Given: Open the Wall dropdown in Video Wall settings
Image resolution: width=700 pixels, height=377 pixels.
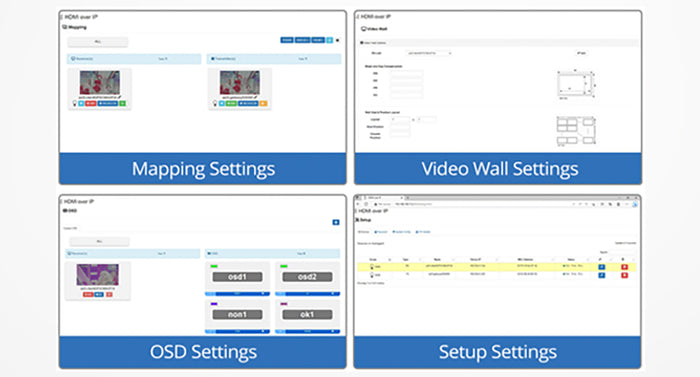Looking at the screenshot, I should 429,53.
